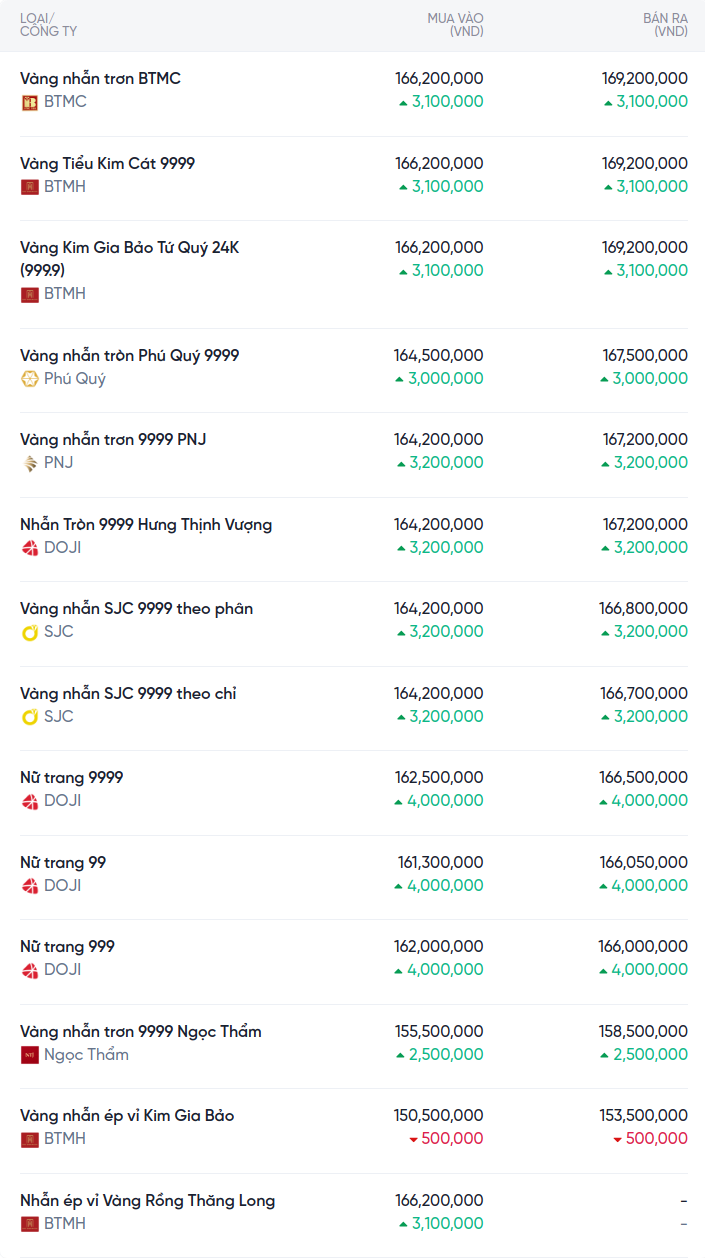Screen dimensions: 705x1258
Task: Click Kim Gia Bảo buy price 150,500,000
Action: 439,1115
